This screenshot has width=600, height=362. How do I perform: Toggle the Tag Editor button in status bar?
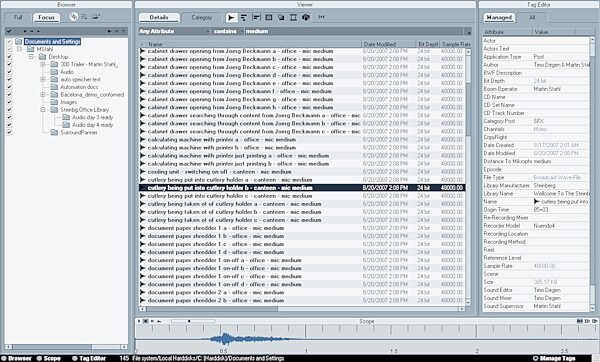point(89,358)
